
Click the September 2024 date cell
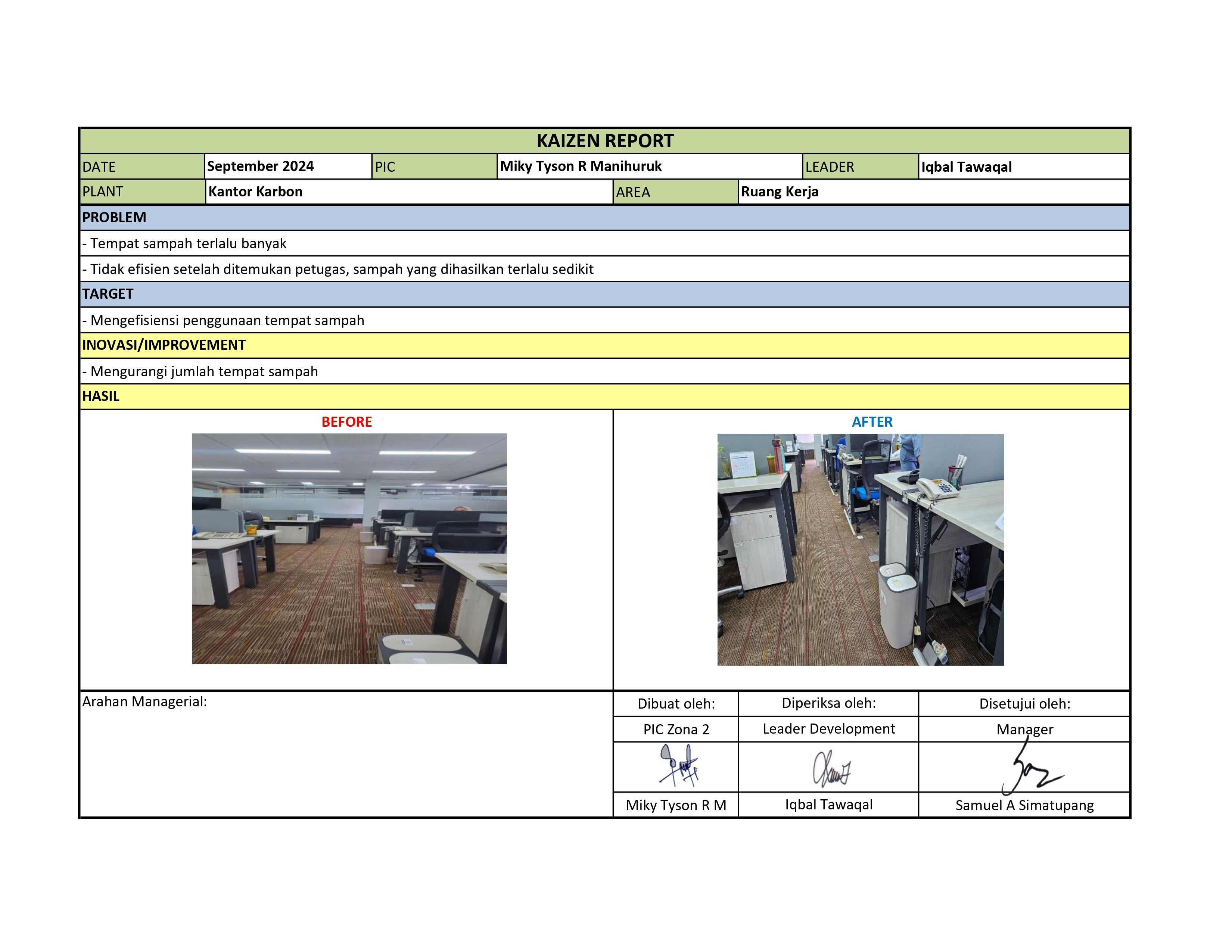point(260,167)
